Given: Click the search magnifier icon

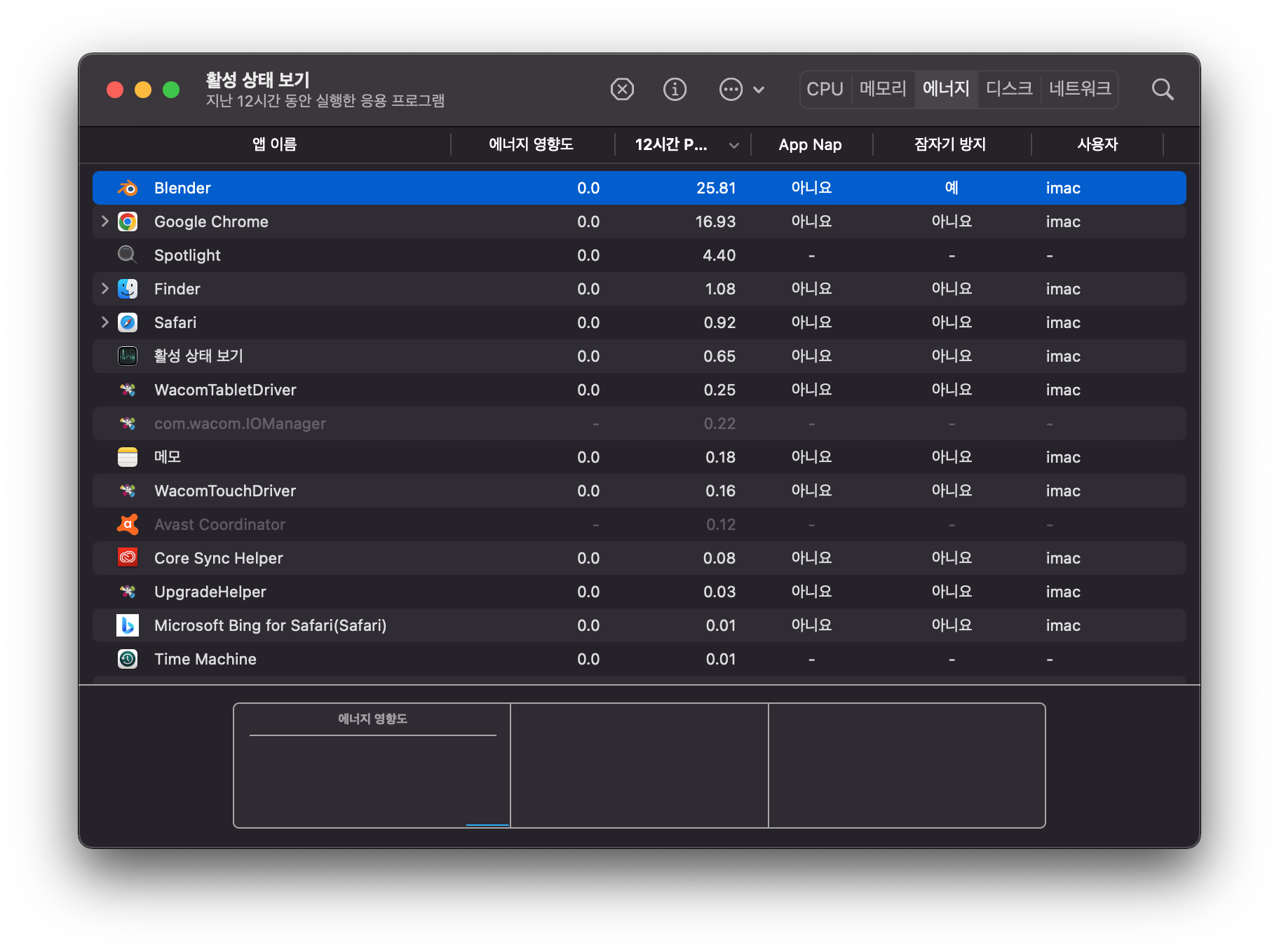Looking at the screenshot, I should [x=1162, y=90].
